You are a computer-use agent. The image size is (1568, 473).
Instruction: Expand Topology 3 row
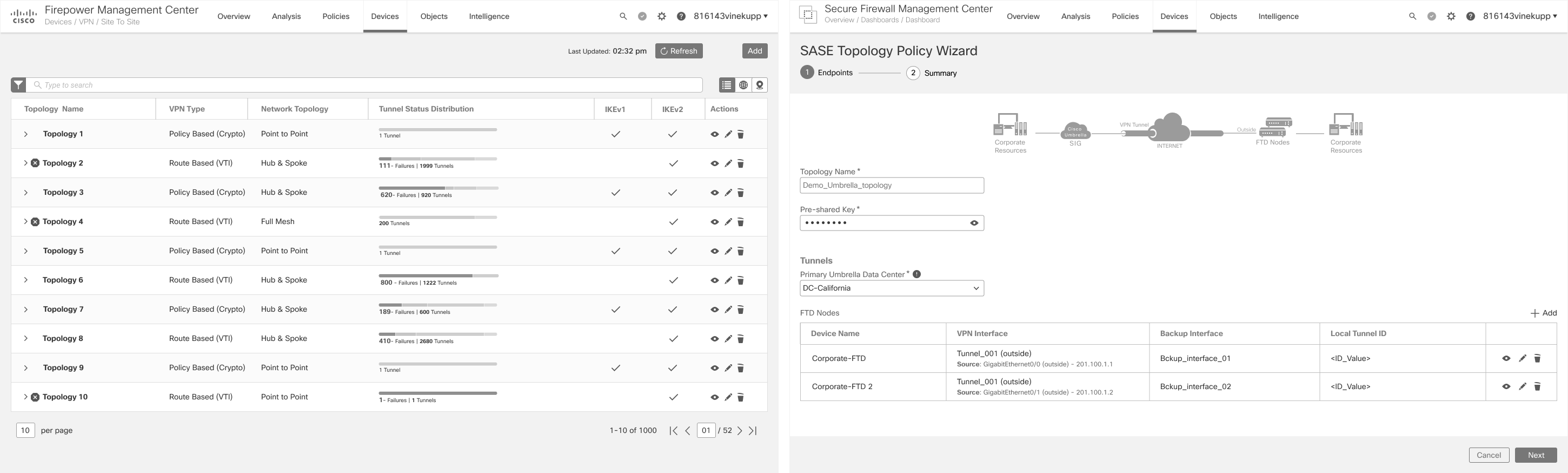pos(25,193)
